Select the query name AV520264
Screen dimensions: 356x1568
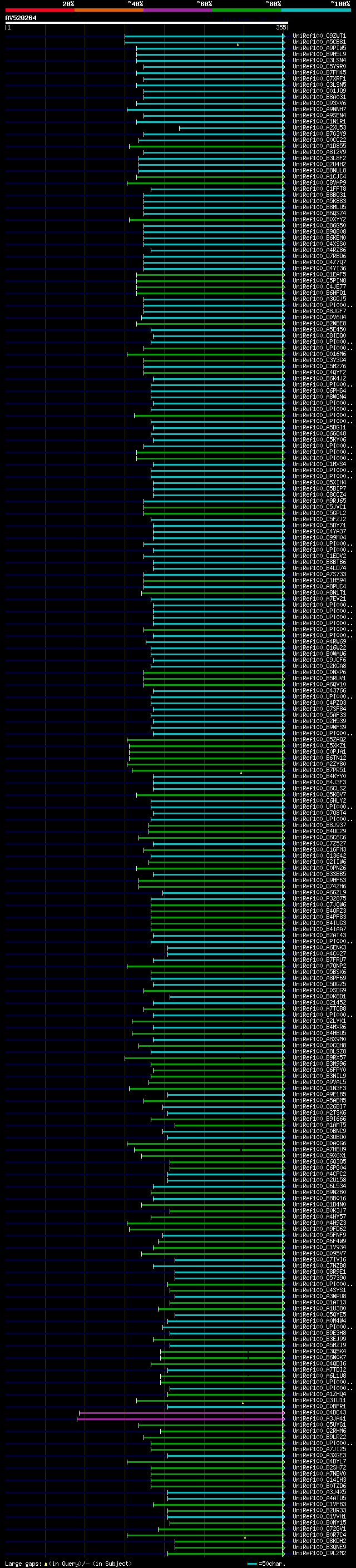[21, 18]
